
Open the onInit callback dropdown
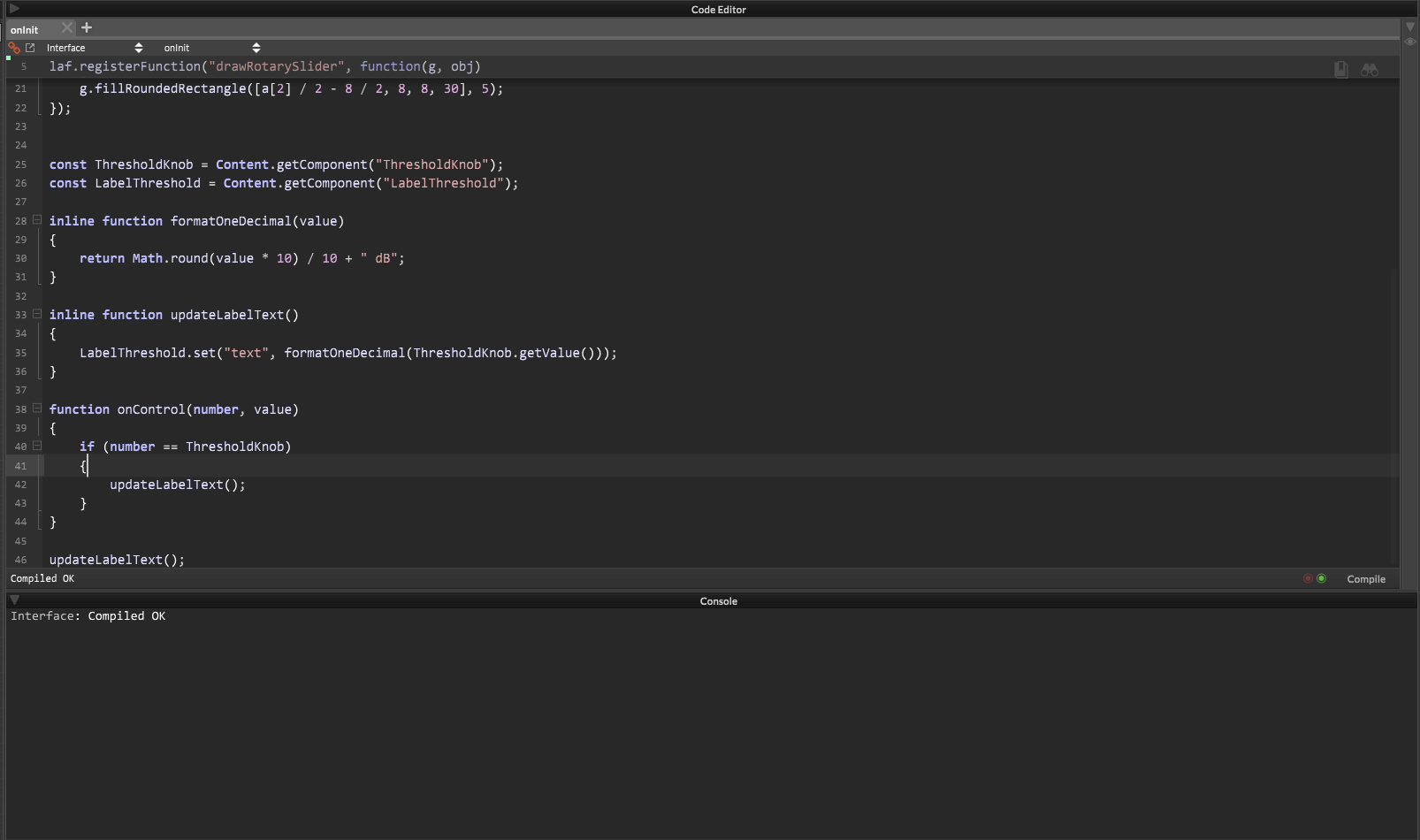(212, 48)
